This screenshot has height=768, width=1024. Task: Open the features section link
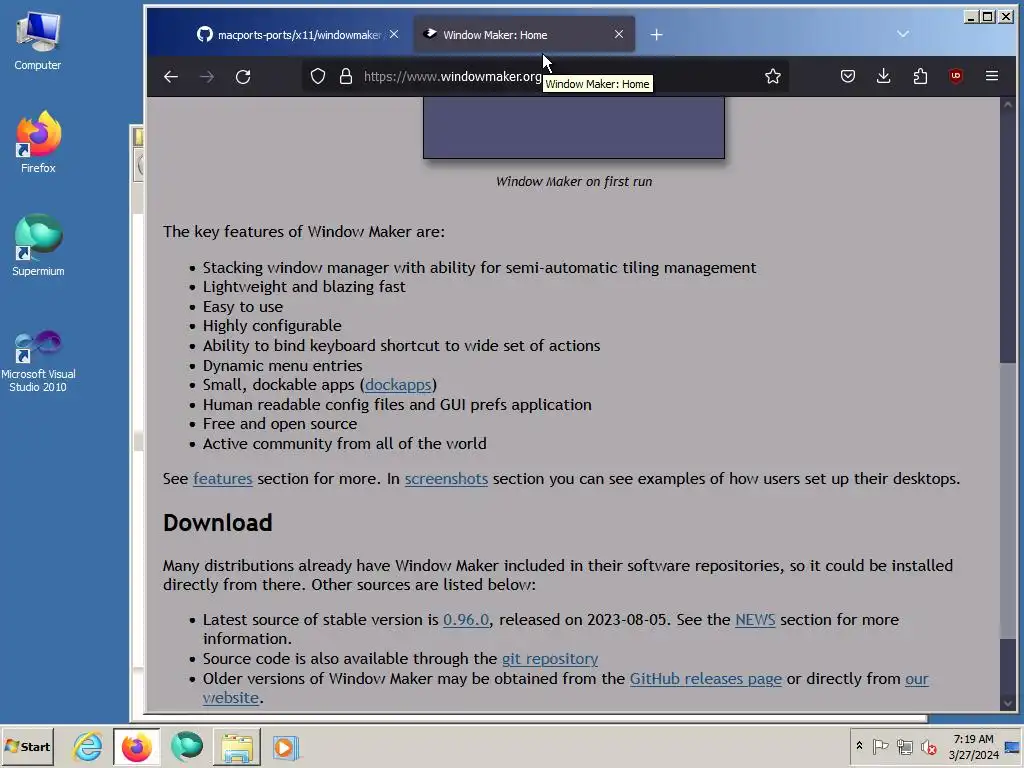point(223,479)
